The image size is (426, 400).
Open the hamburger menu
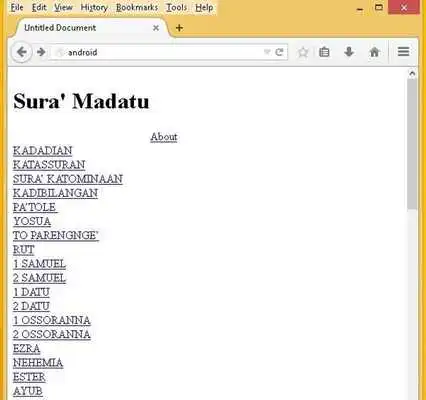pyautogui.click(x=403, y=52)
